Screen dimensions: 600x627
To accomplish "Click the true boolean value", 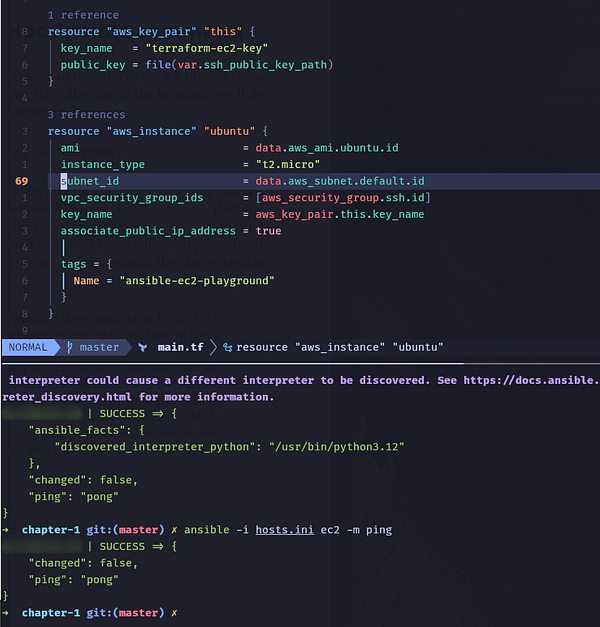I will pyautogui.click(x=268, y=231).
